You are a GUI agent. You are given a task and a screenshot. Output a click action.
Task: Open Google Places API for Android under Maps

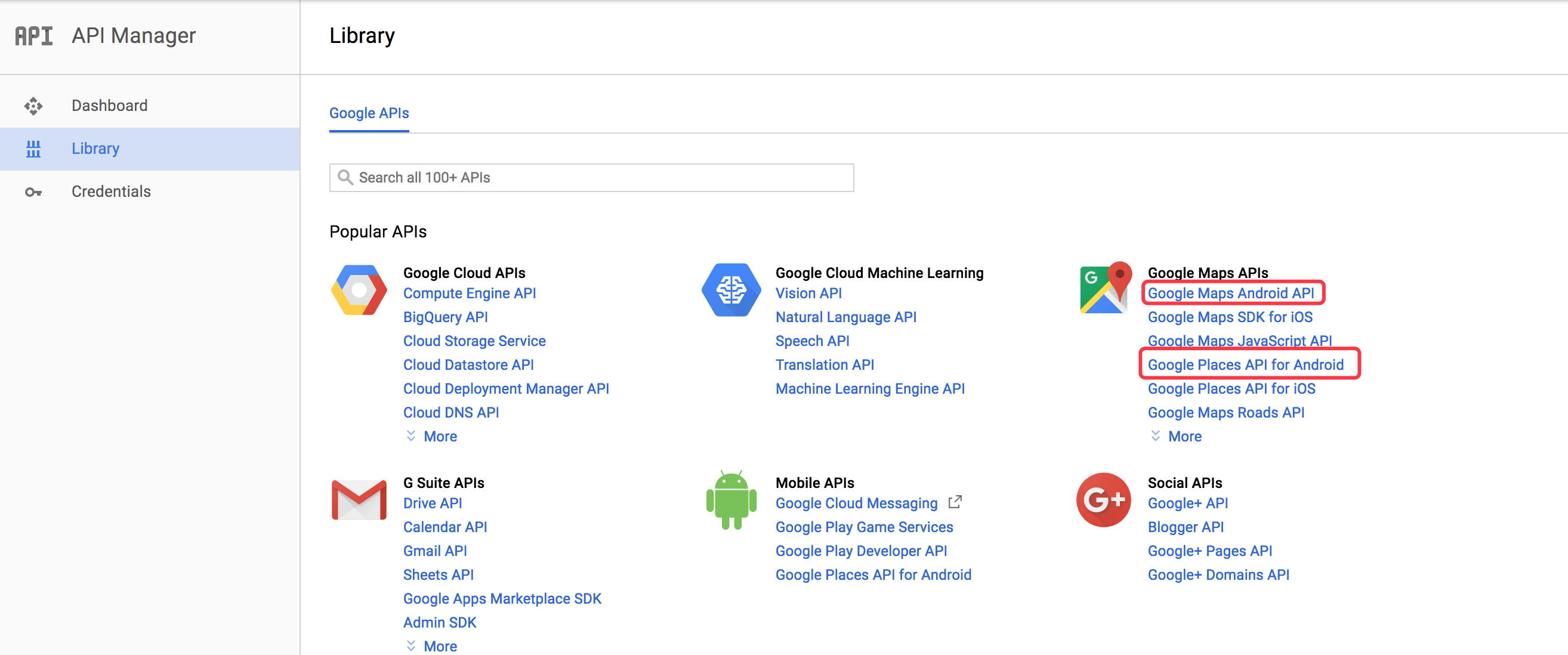point(1245,364)
